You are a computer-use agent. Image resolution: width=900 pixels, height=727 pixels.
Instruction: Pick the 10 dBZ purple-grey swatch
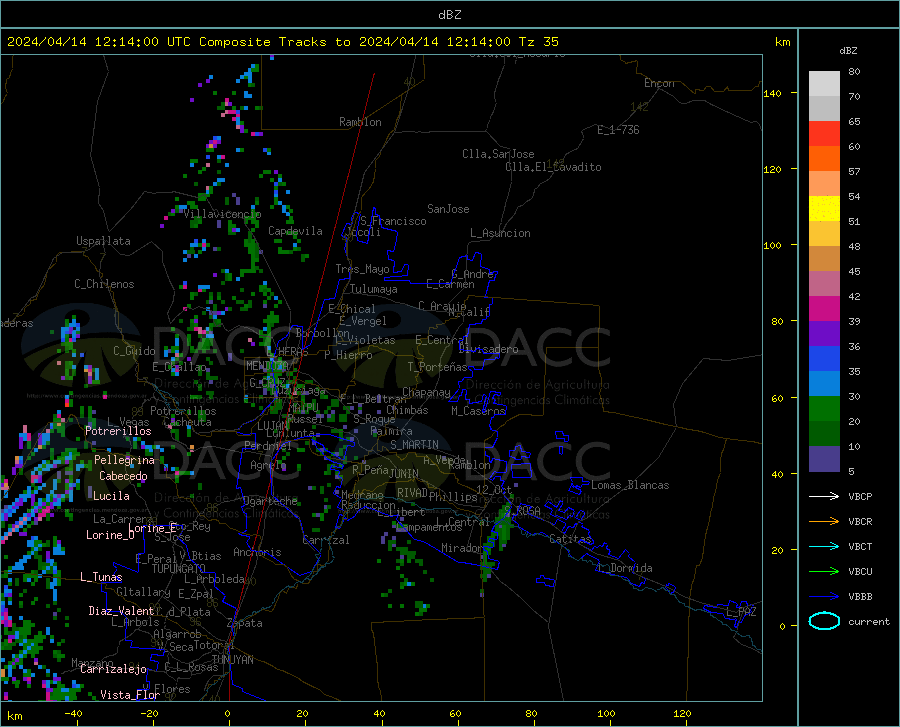point(824,459)
